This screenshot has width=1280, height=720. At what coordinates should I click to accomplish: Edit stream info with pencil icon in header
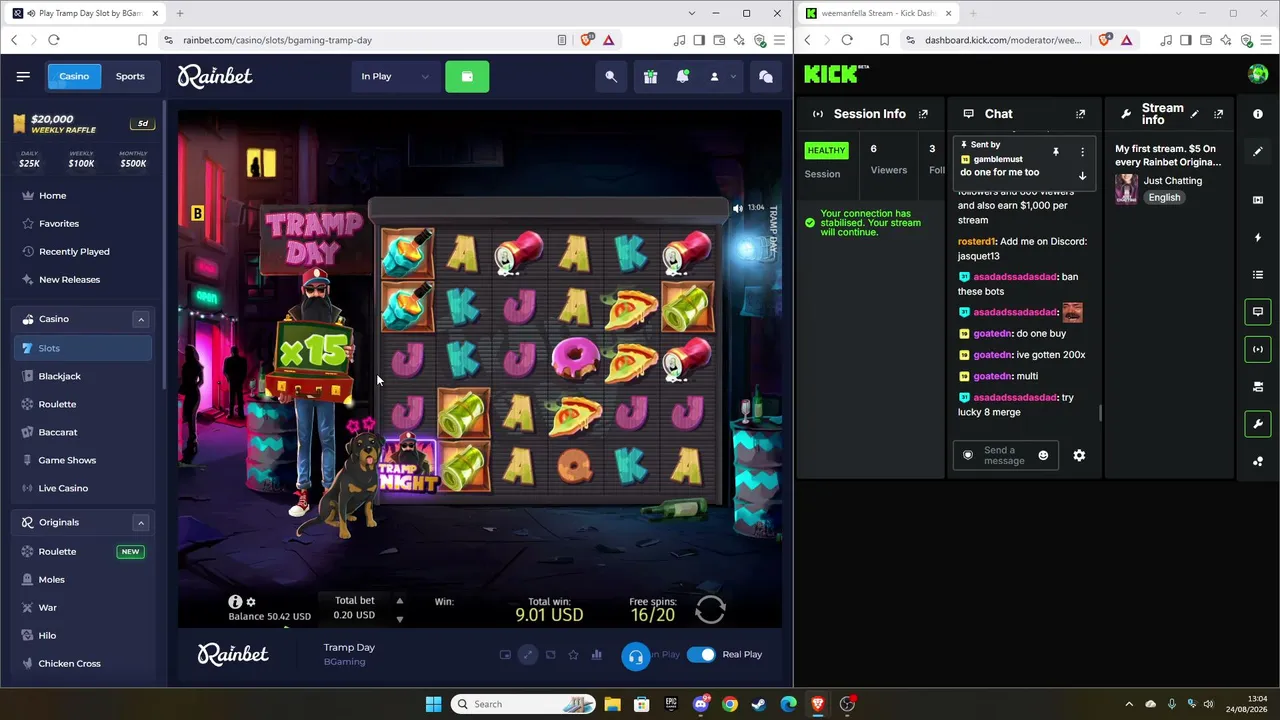coord(1194,114)
